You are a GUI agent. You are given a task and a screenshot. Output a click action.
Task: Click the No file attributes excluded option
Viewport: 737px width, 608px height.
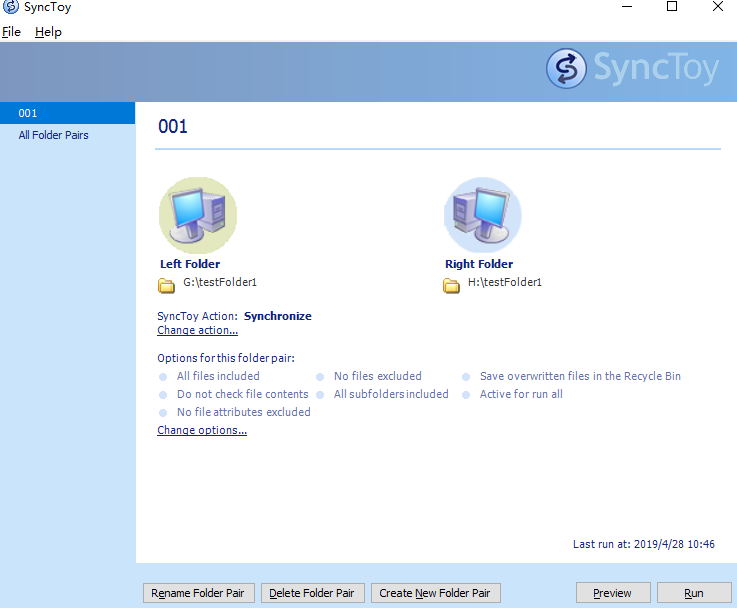tap(243, 413)
